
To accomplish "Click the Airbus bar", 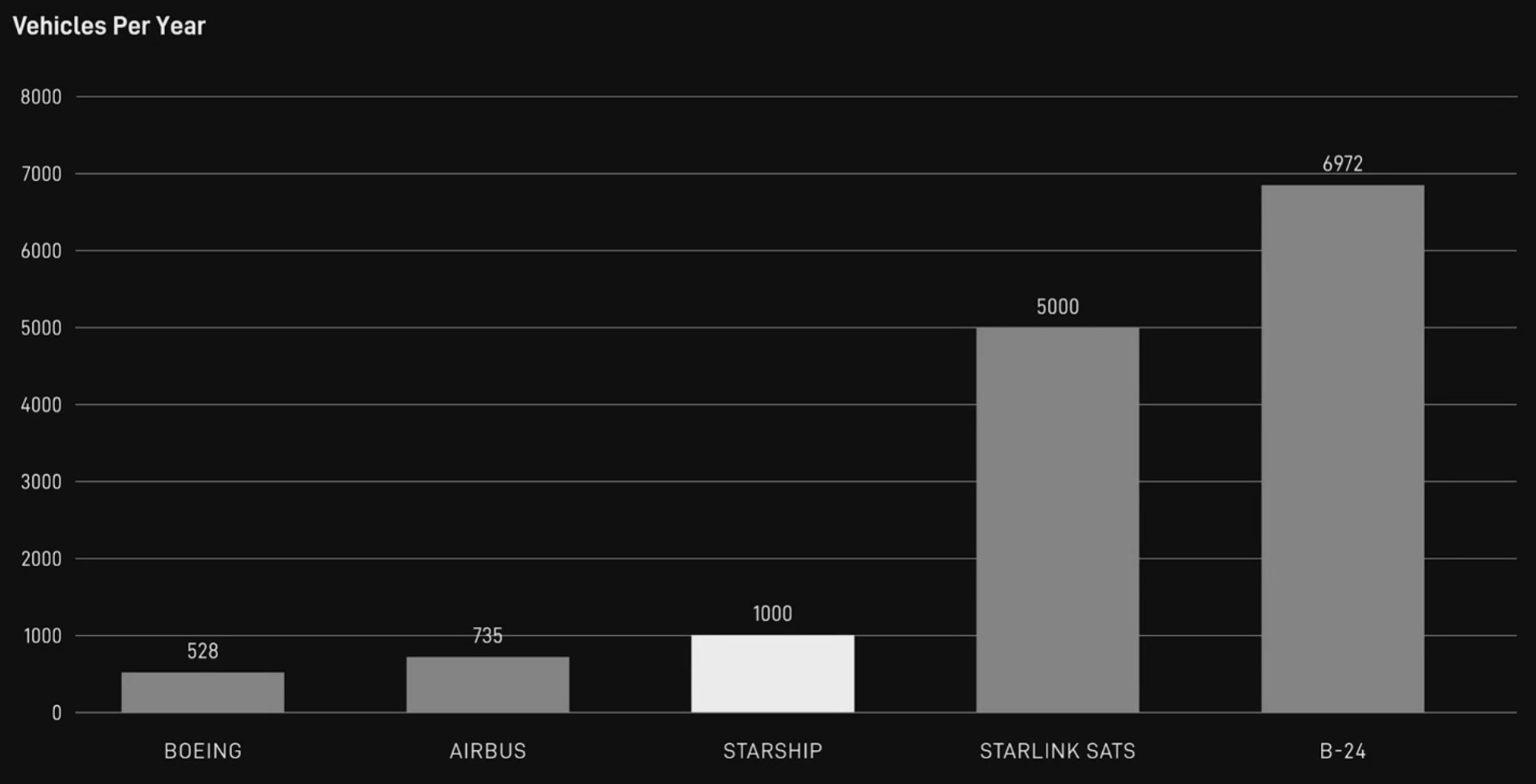I will 487,684.
